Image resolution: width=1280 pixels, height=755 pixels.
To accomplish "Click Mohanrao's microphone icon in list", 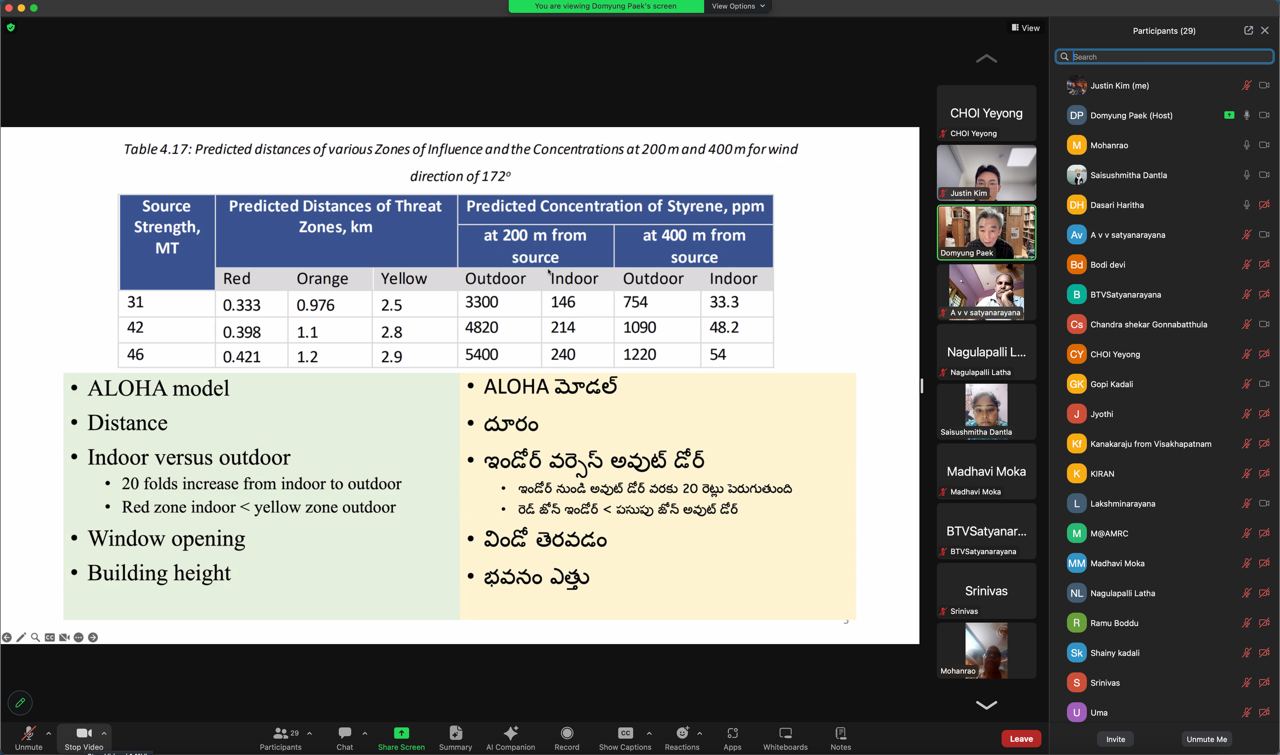I will (x=1247, y=146).
